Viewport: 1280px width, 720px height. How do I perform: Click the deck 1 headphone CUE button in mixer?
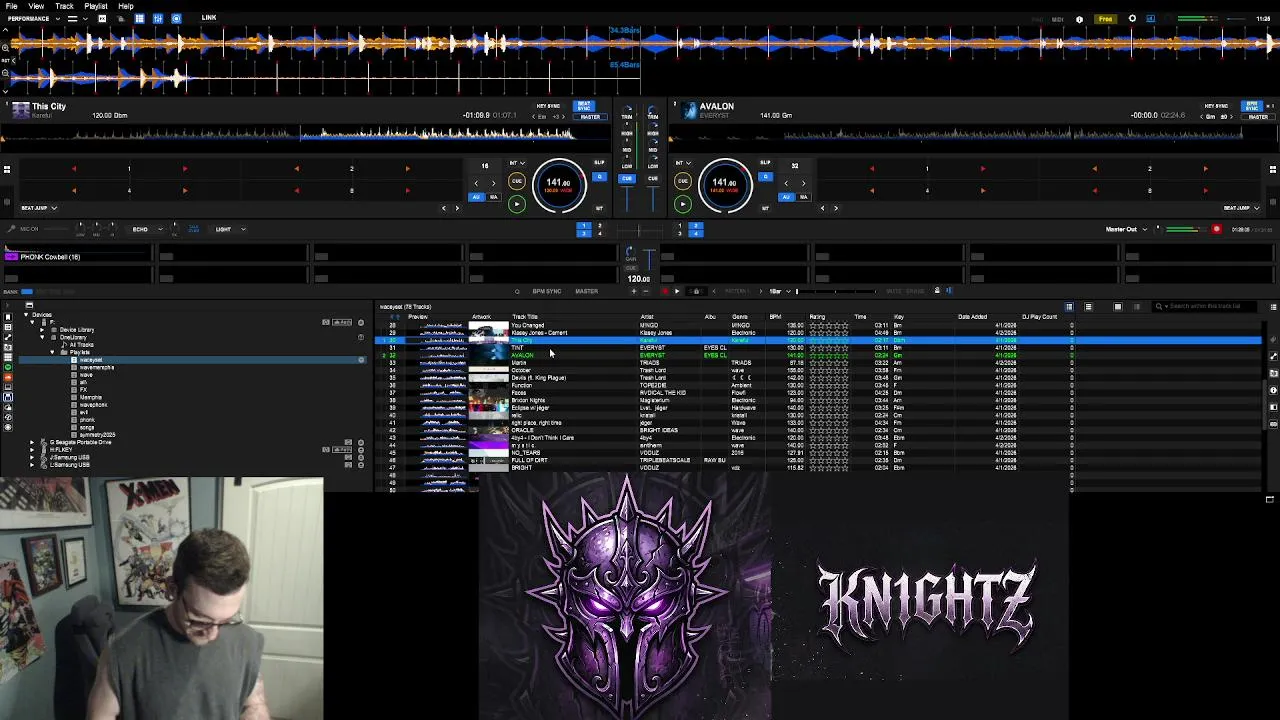pyautogui.click(x=626, y=178)
